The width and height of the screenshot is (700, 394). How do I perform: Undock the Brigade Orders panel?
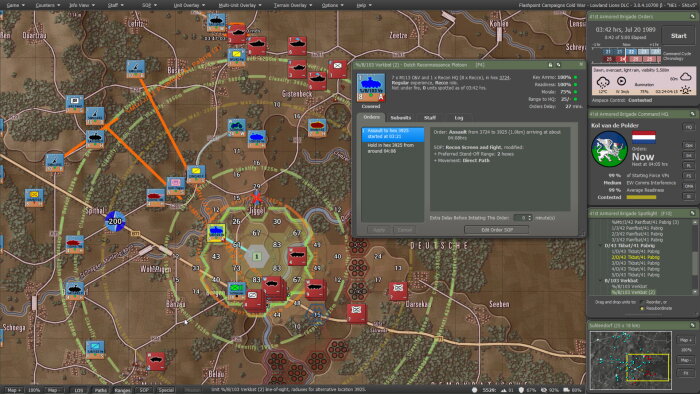point(692,17)
